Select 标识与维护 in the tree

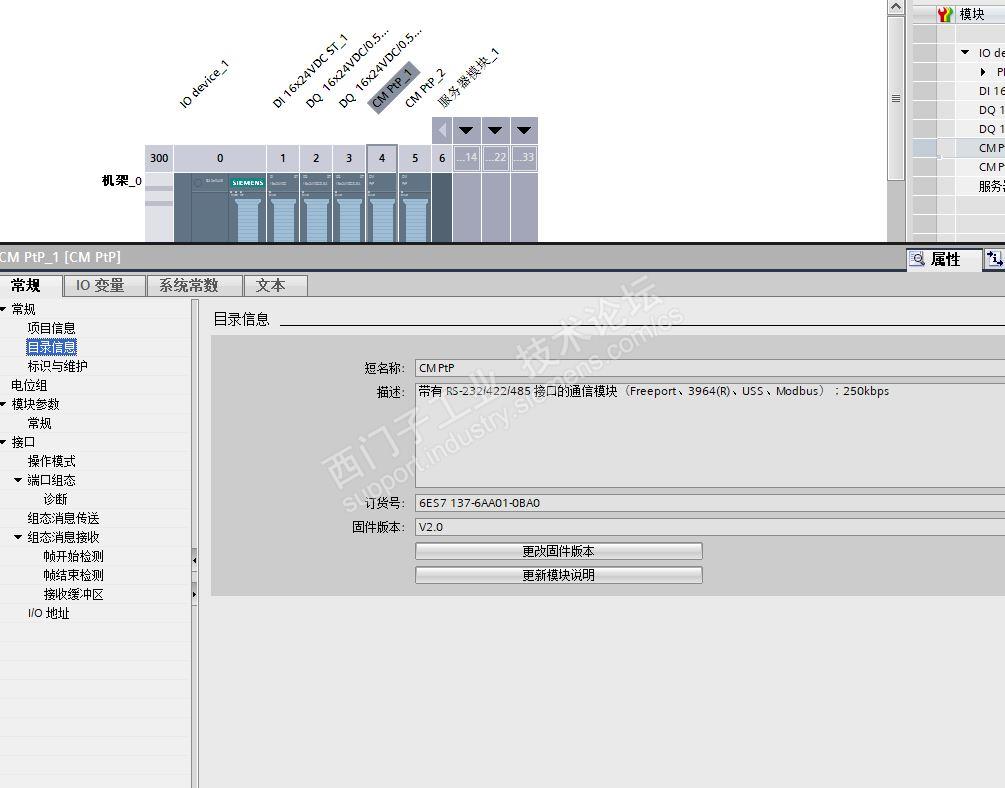(57, 366)
